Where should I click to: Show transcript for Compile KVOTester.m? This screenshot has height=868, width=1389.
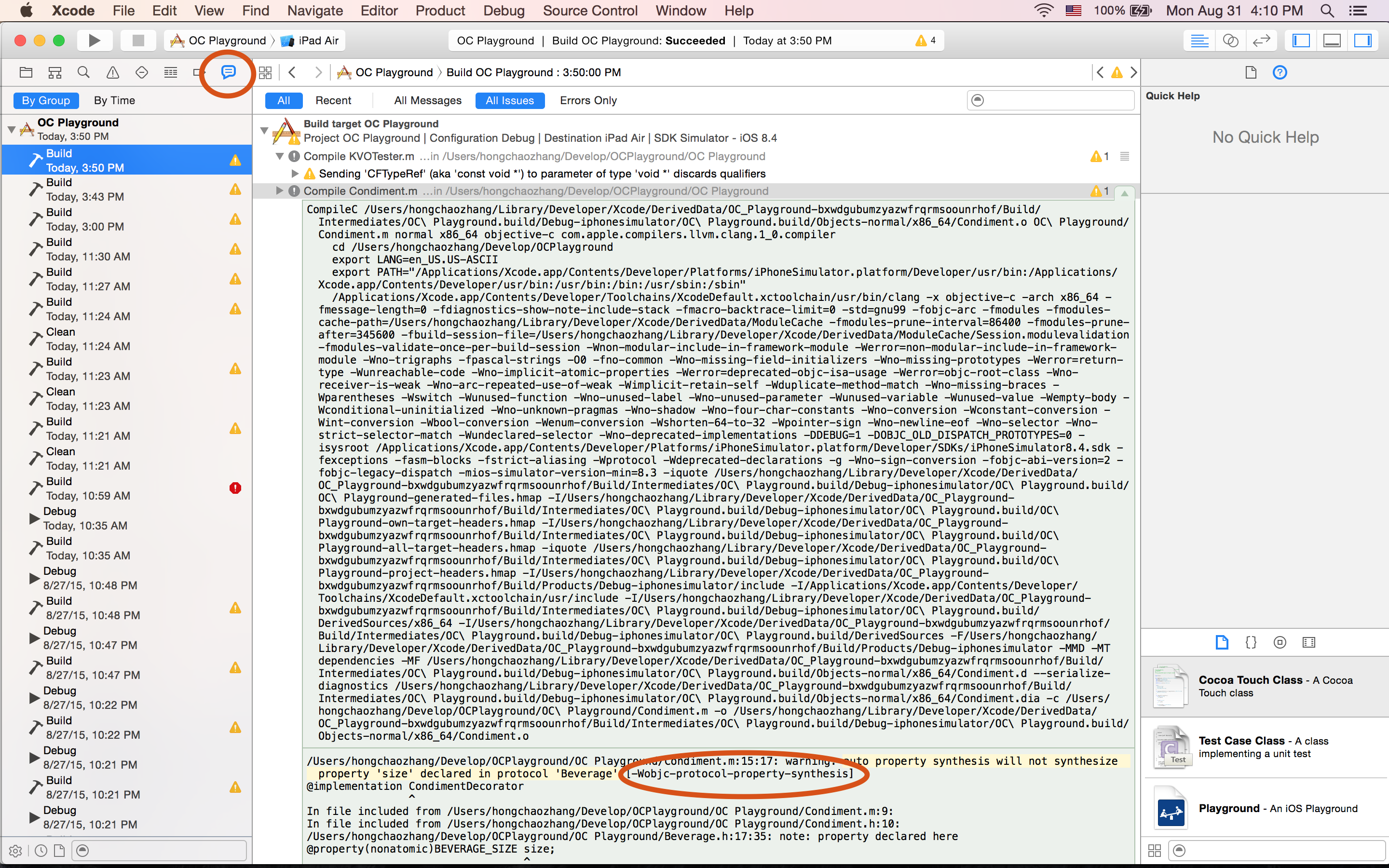(x=1124, y=156)
